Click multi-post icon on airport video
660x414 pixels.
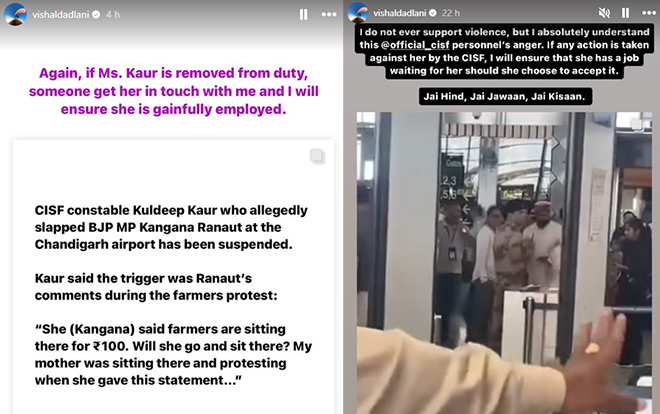coord(637,123)
